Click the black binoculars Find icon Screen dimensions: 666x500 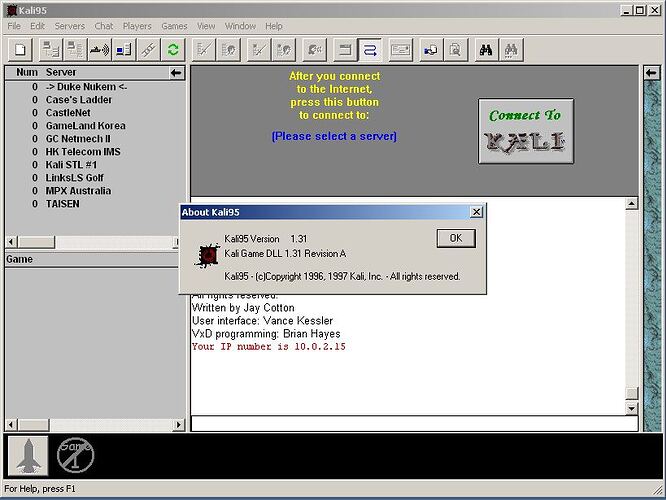click(x=486, y=50)
